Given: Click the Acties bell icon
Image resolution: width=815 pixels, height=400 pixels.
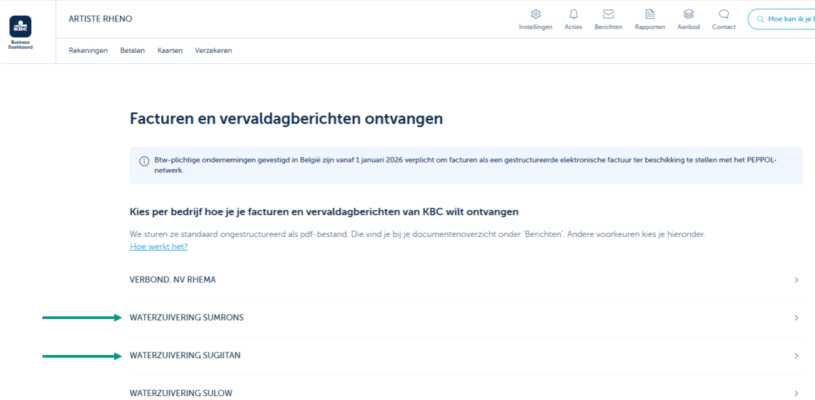Looking at the screenshot, I should [573, 14].
